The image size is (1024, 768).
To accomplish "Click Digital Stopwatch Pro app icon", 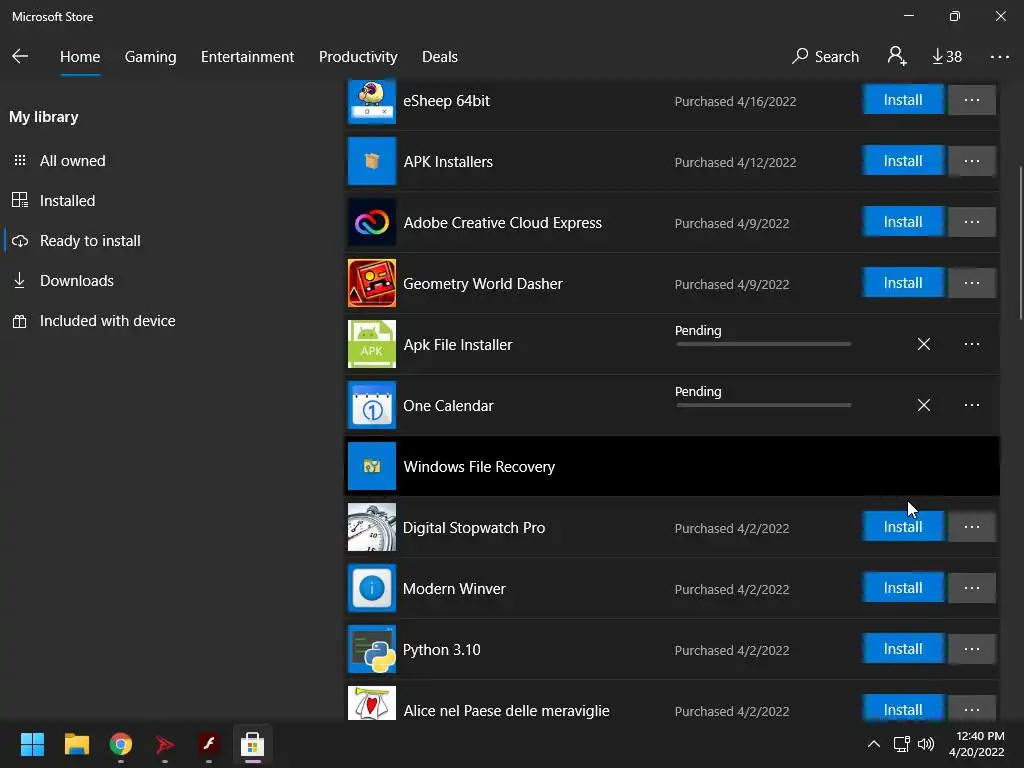I will tap(372, 527).
